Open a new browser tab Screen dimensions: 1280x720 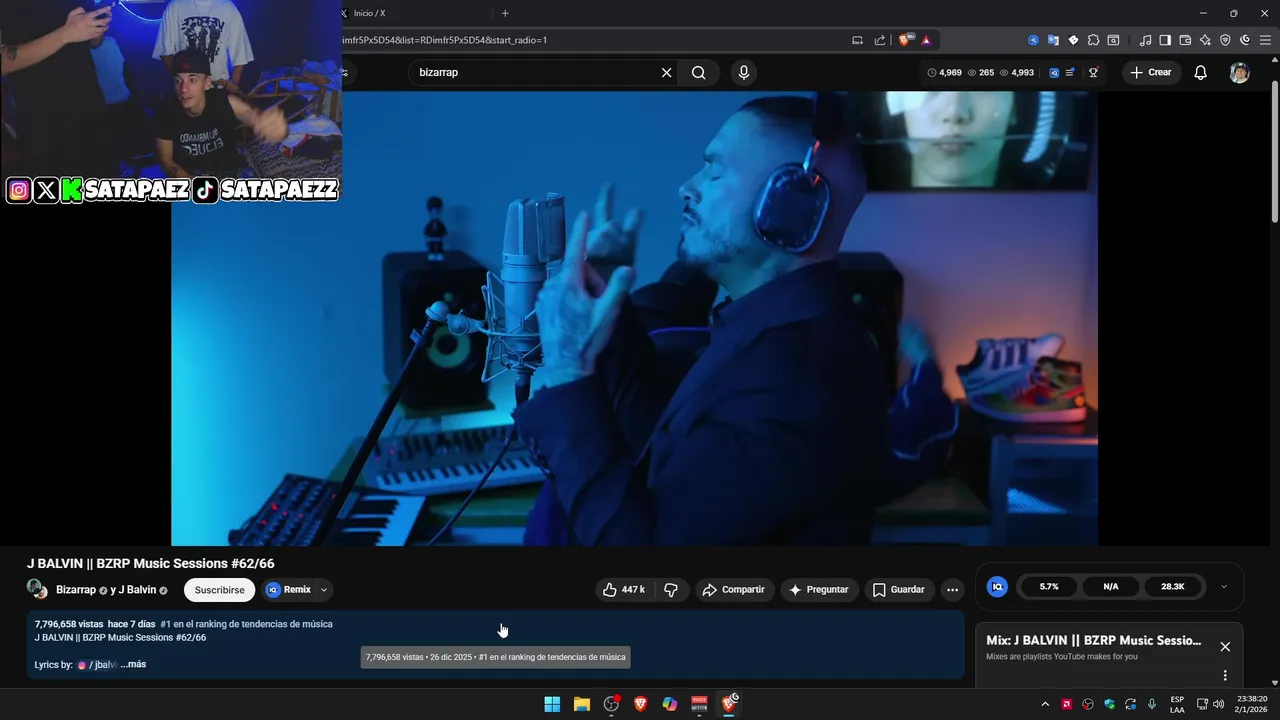point(505,13)
